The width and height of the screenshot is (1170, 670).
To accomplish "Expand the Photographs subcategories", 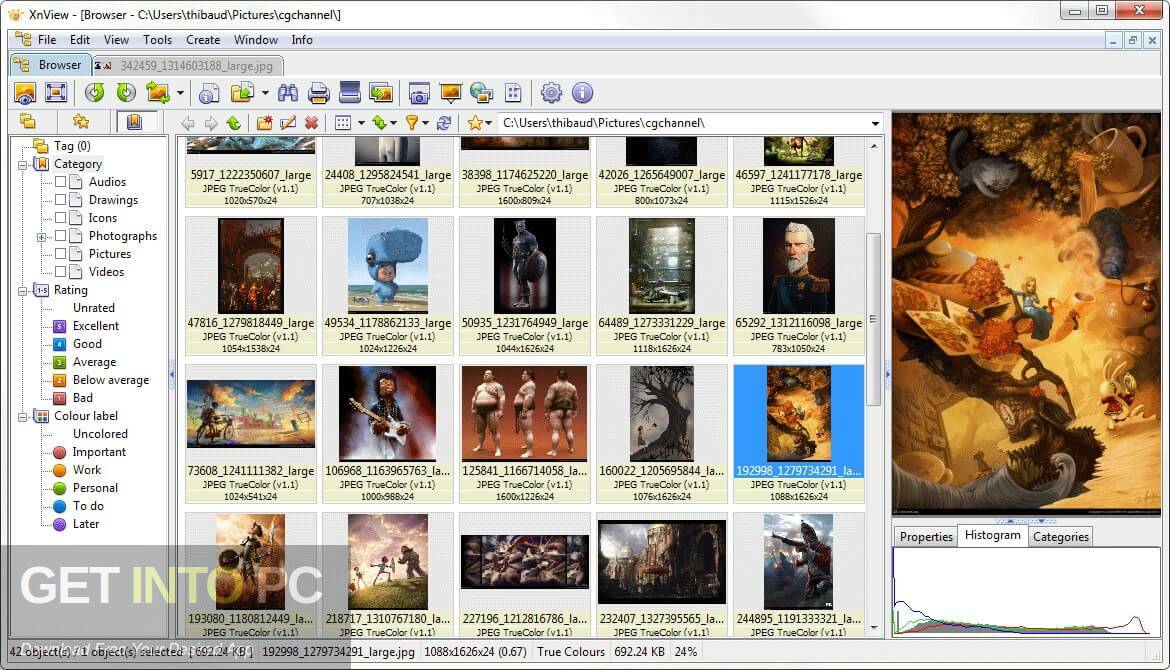I will (x=42, y=237).
